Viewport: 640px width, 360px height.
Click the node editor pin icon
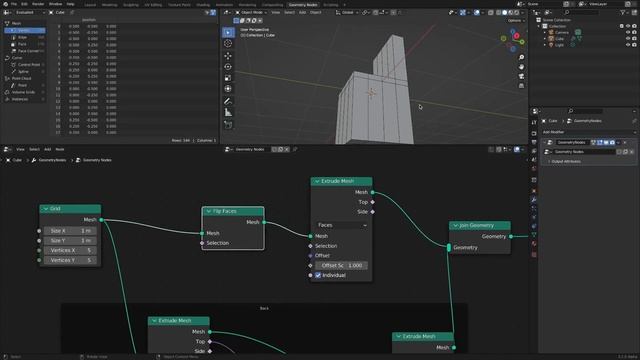295,149
